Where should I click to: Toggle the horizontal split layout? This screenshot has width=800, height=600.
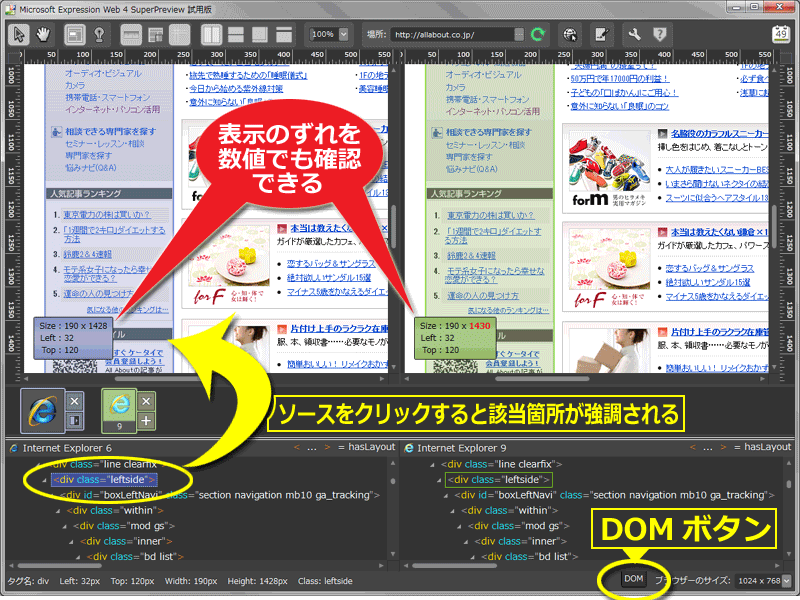[234, 35]
